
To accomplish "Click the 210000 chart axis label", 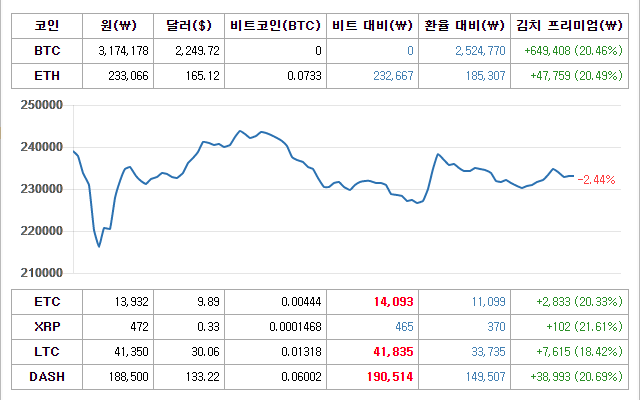I will [42, 273].
